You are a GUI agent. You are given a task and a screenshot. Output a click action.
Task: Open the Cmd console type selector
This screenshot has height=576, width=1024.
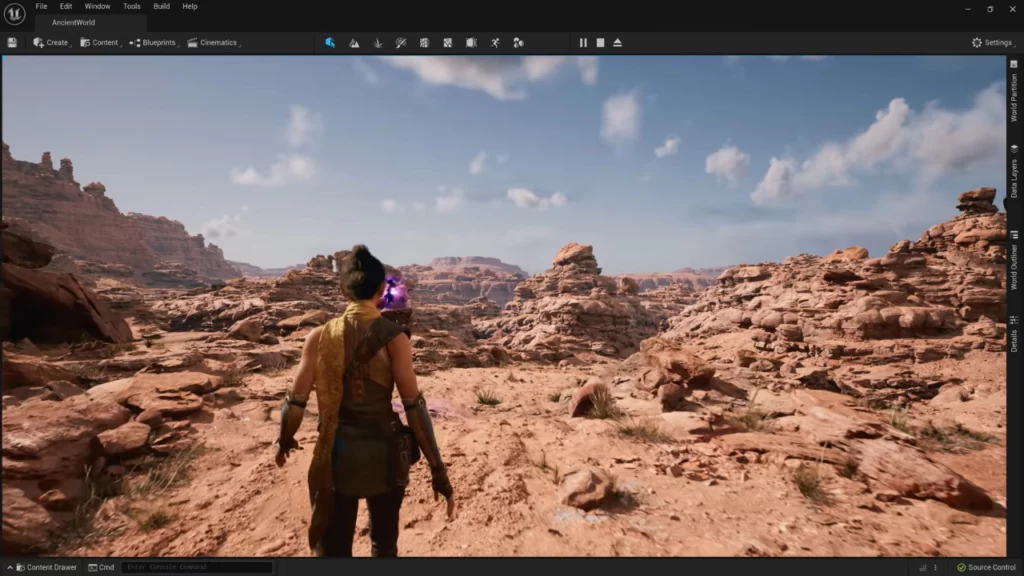tap(101, 567)
